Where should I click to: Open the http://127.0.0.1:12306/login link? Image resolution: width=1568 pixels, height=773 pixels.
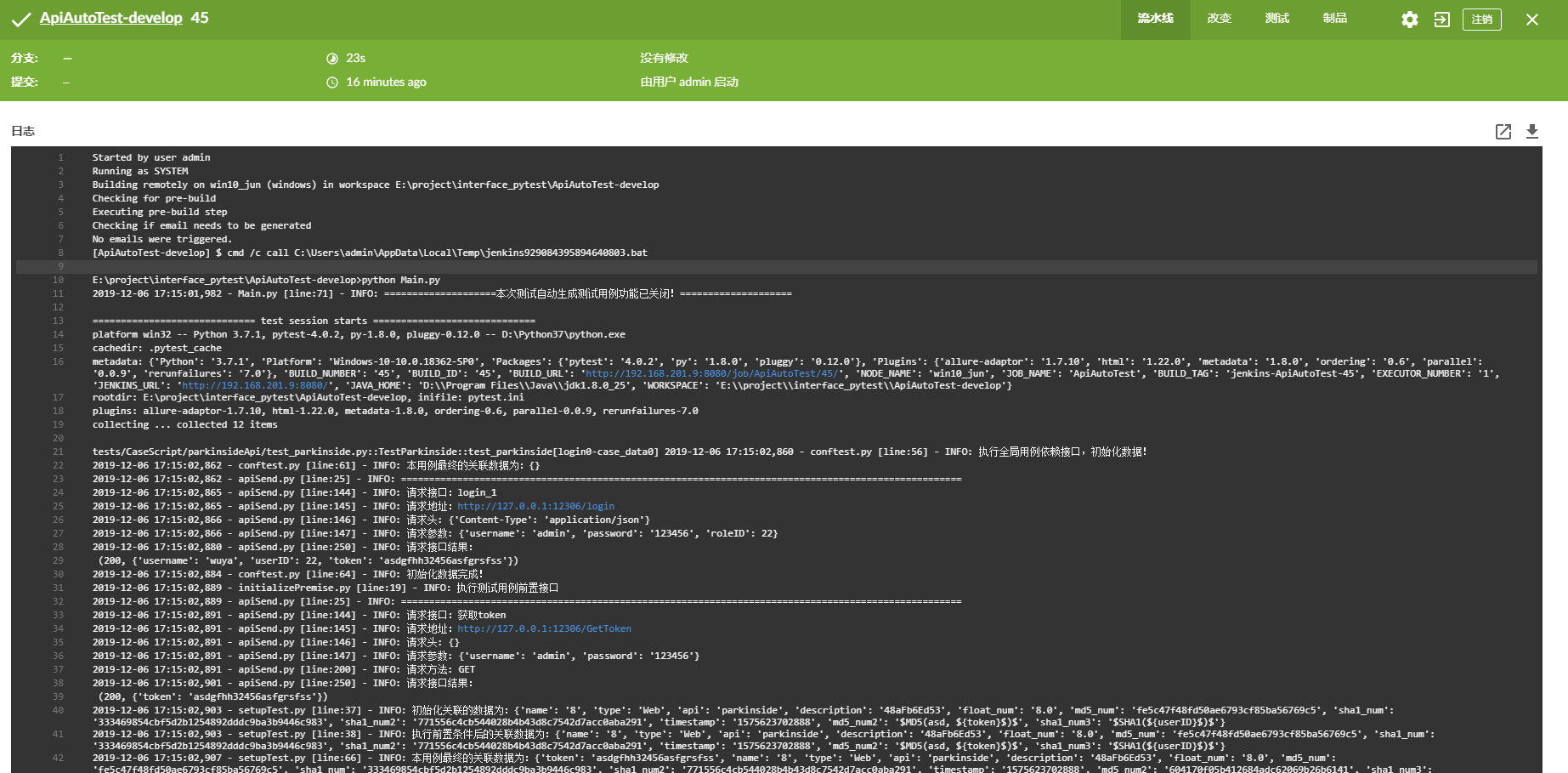click(535, 506)
